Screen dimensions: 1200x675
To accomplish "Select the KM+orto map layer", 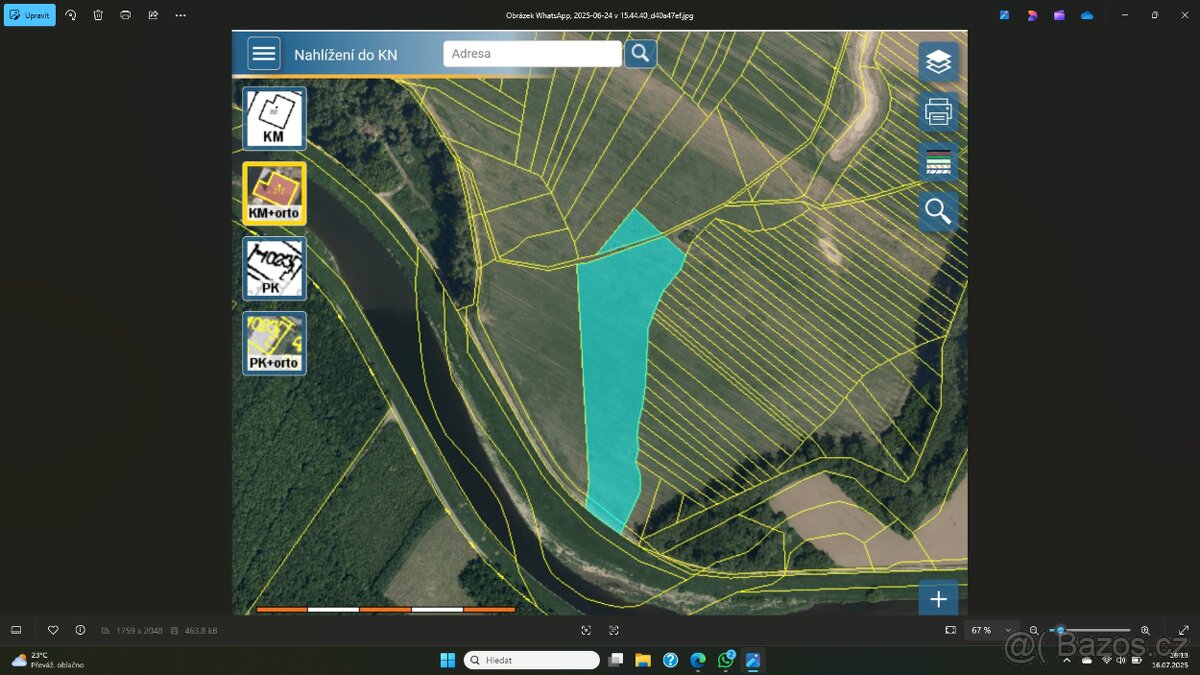I will (274, 193).
